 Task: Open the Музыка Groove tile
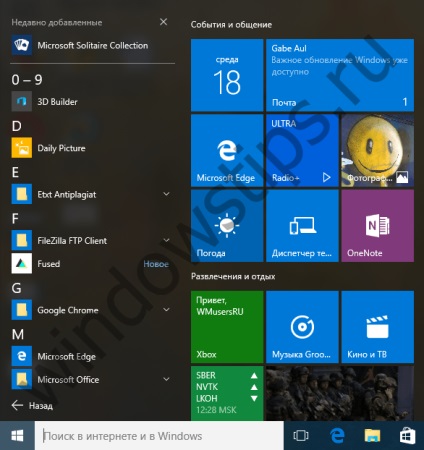point(302,327)
